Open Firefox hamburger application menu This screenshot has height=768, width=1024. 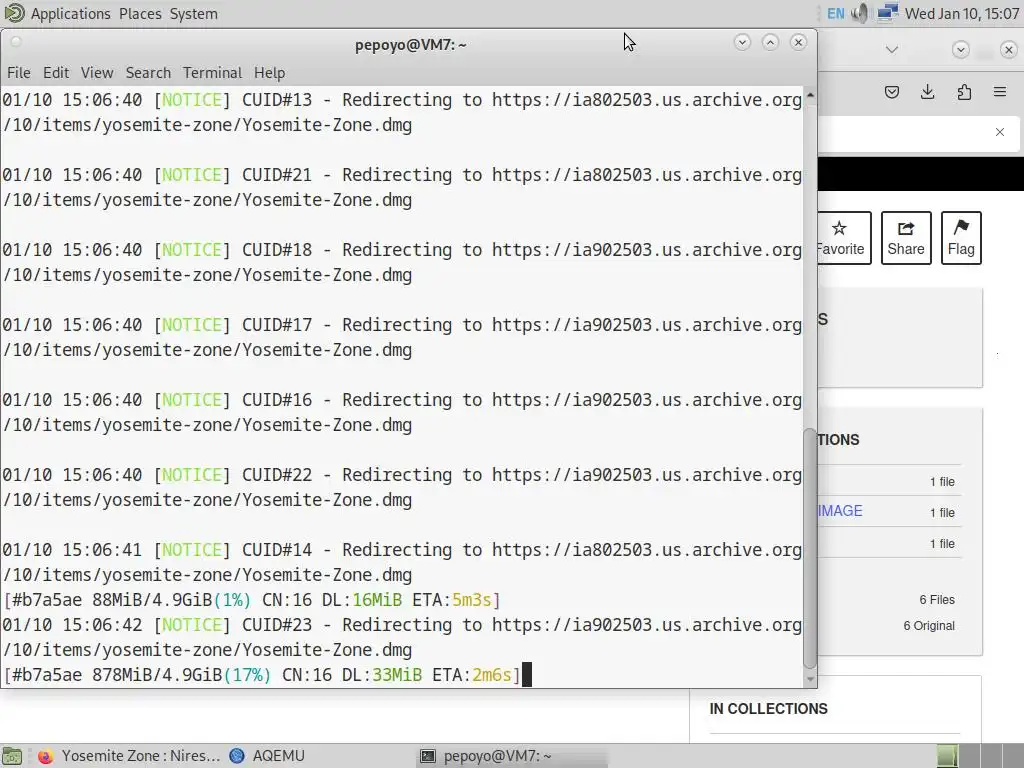pyautogui.click(x=1000, y=92)
